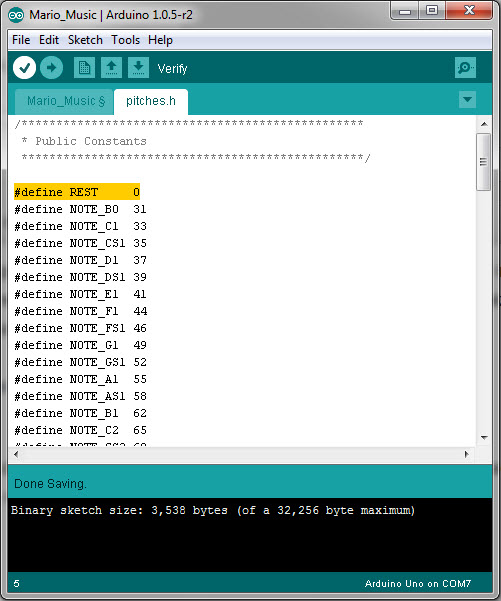Open the File menu
Screen dimensions: 501x601
pos(21,40)
